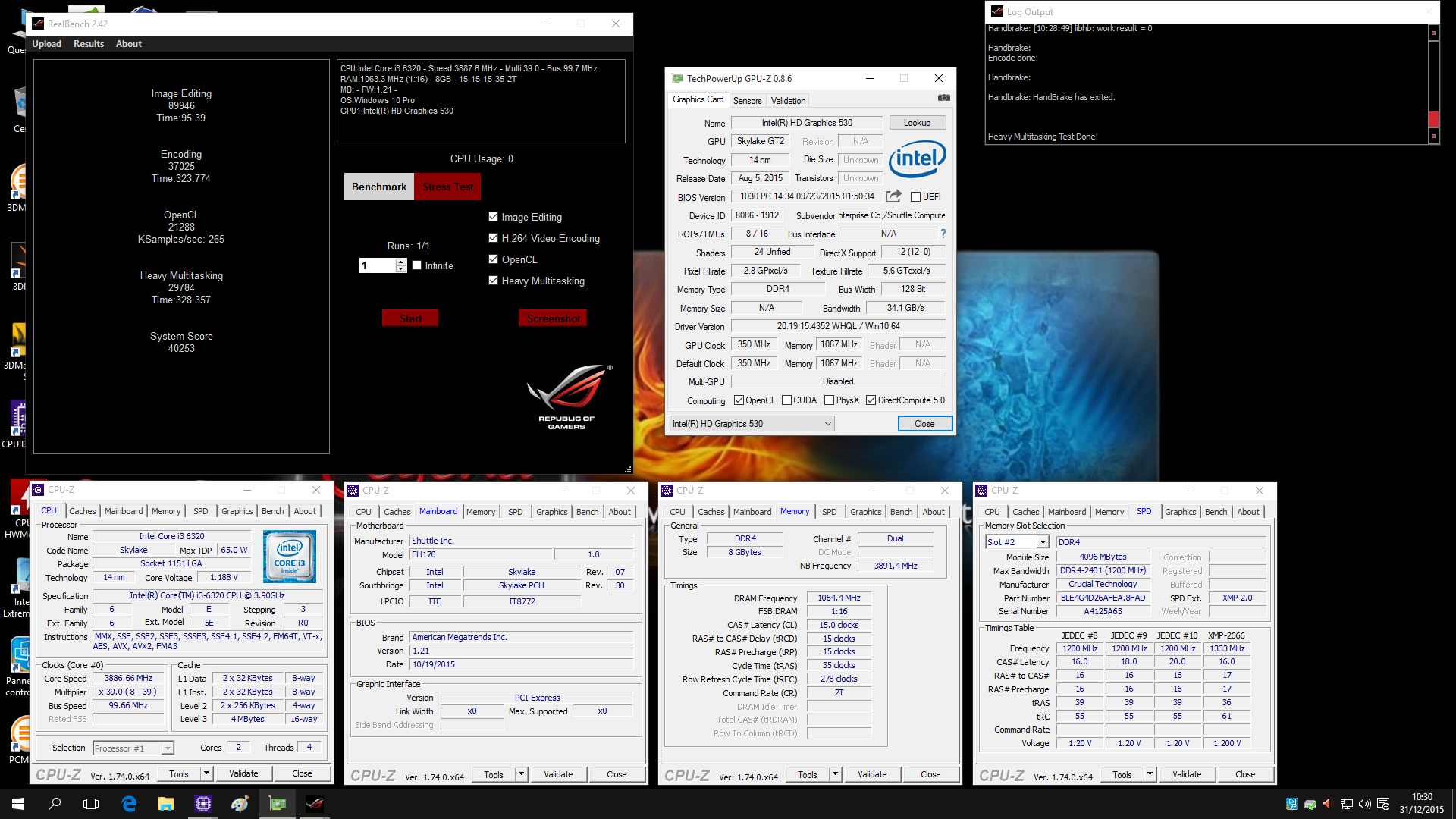Screen dimensions: 1456x819
Task: Open the Paint taskbar icon
Action: (x=240, y=804)
